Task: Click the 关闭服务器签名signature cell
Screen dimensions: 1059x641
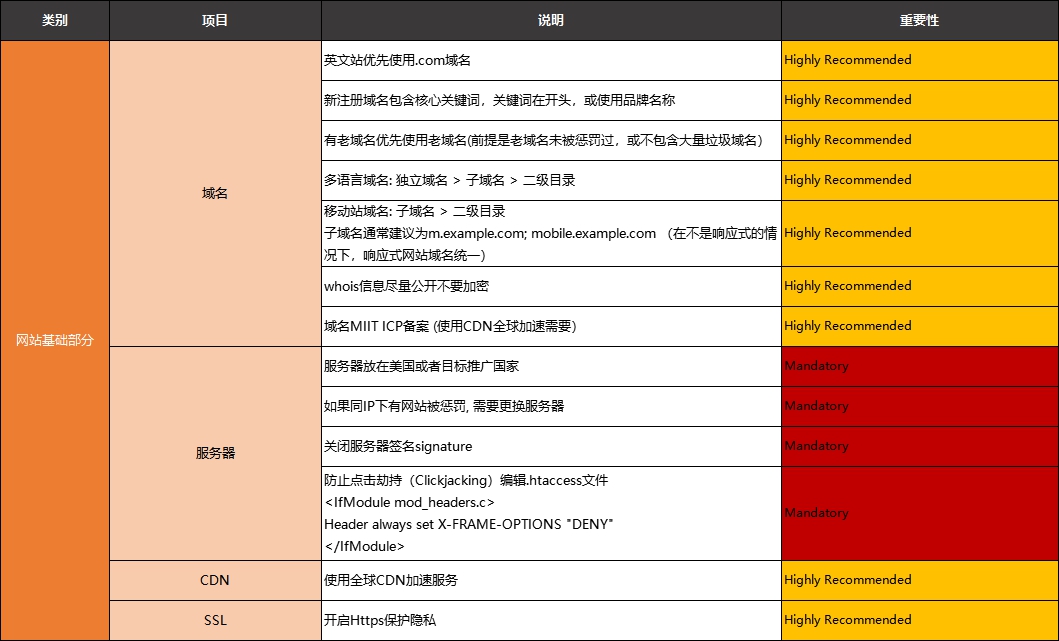Action: tap(551, 446)
